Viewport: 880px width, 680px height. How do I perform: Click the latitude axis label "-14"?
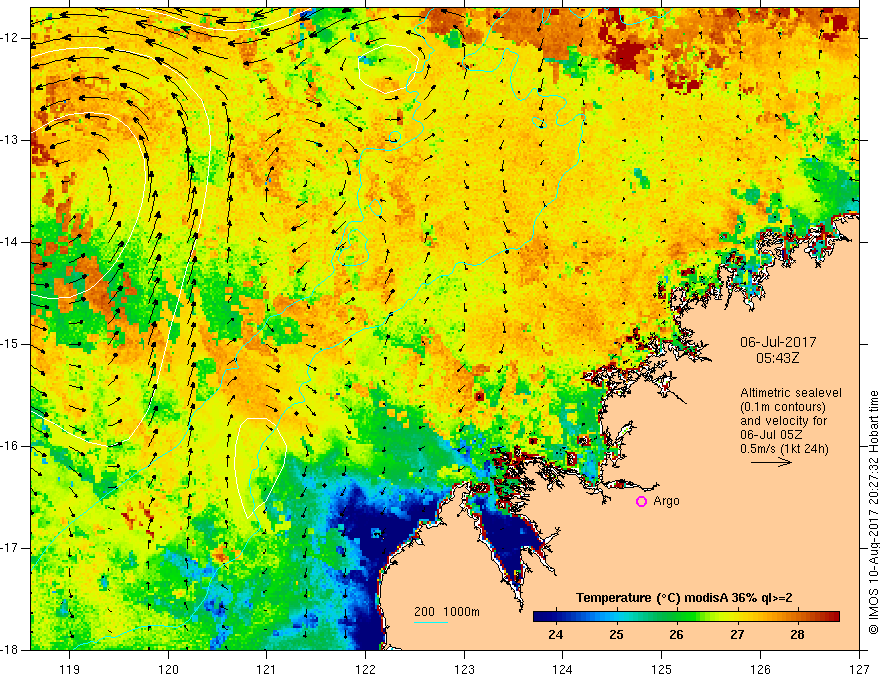[10, 242]
